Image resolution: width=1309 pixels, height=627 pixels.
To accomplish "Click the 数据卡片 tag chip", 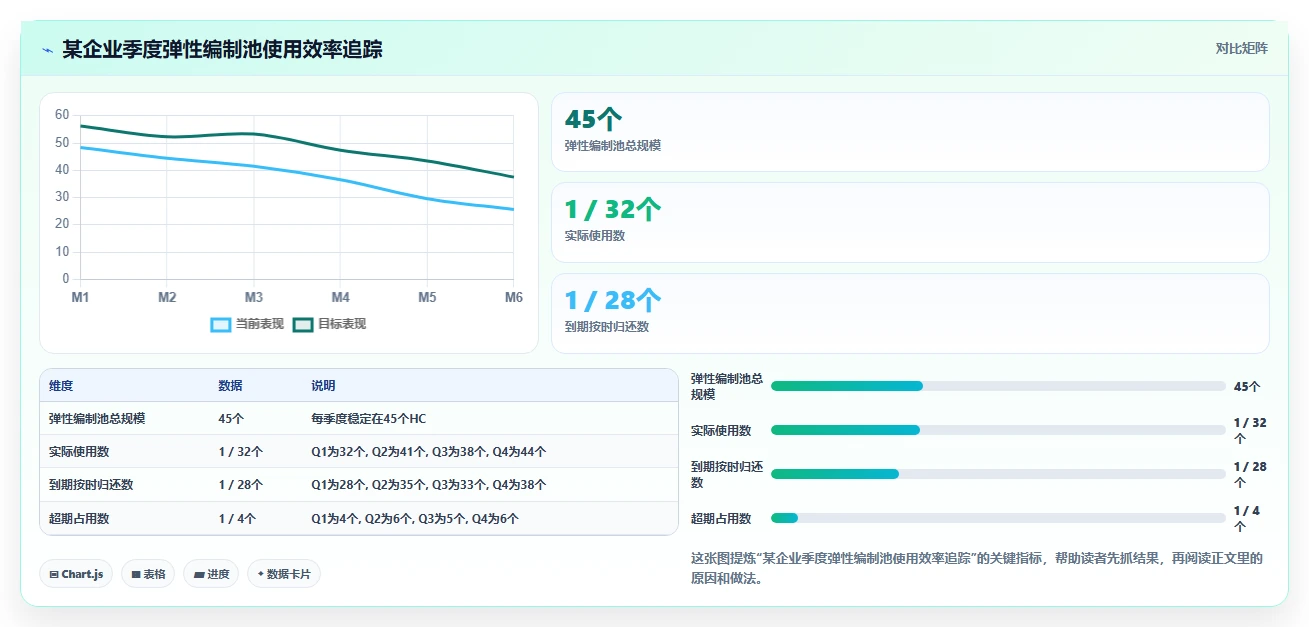I will (284, 574).
